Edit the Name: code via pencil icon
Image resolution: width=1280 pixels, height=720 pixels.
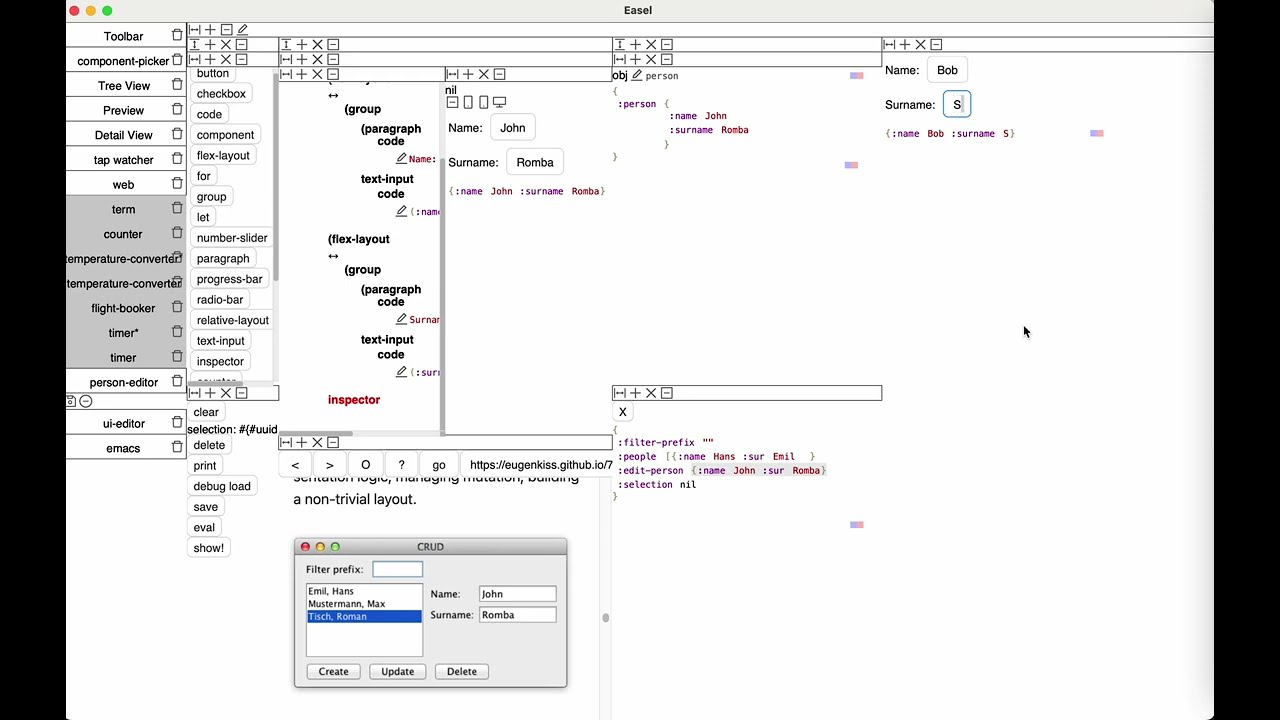click(401, 159)
